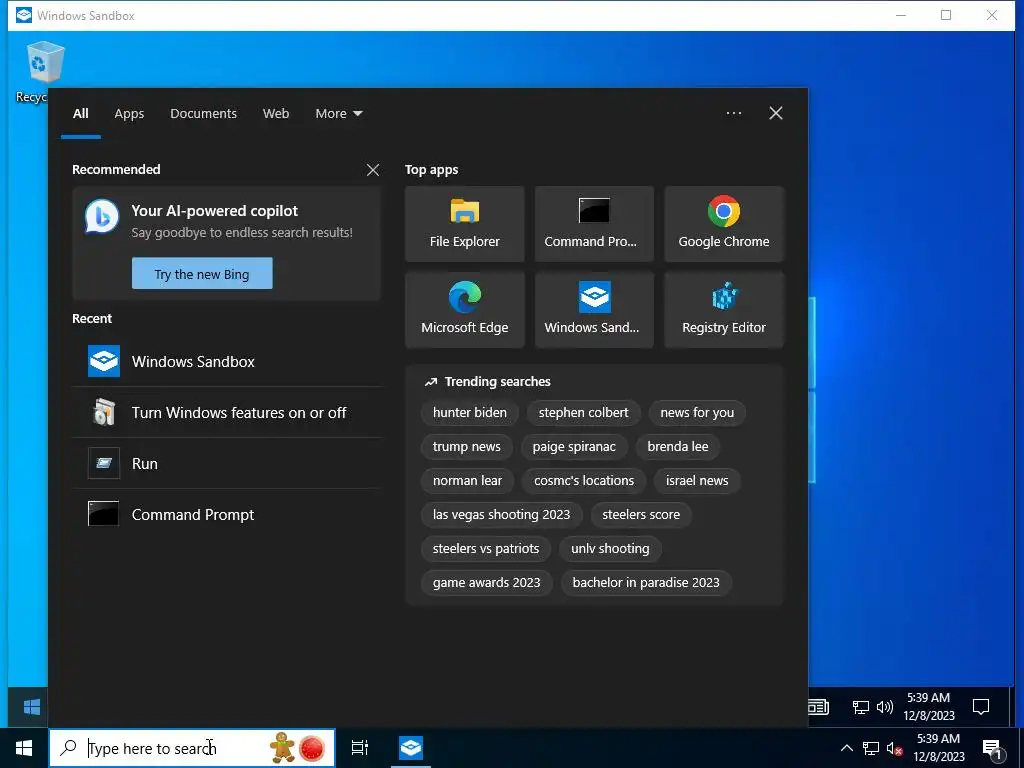Click the sandbox news widget icon
The height and width of the screenshot is (768, 1024).
818,707
